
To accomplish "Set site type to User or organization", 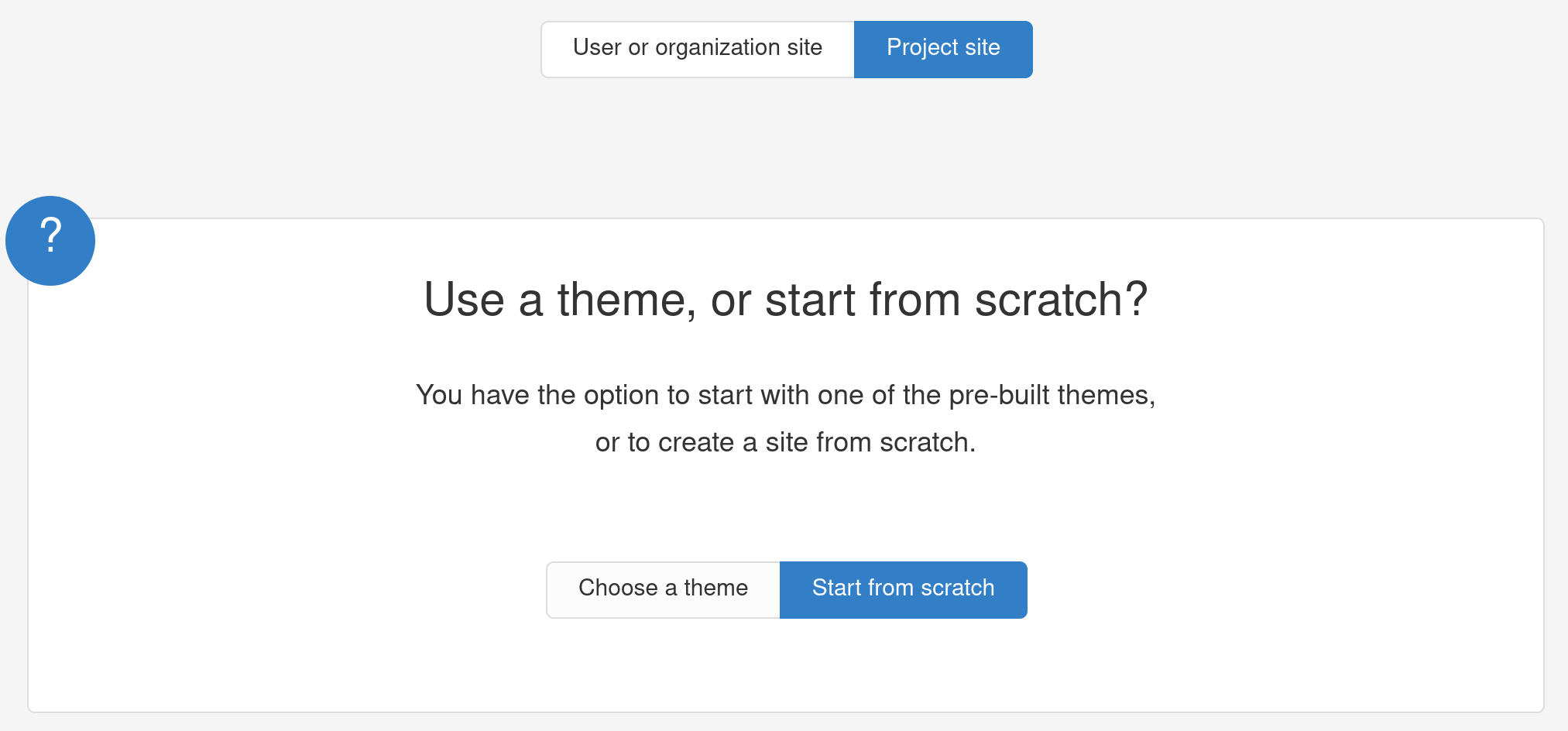I will point(698,49).
